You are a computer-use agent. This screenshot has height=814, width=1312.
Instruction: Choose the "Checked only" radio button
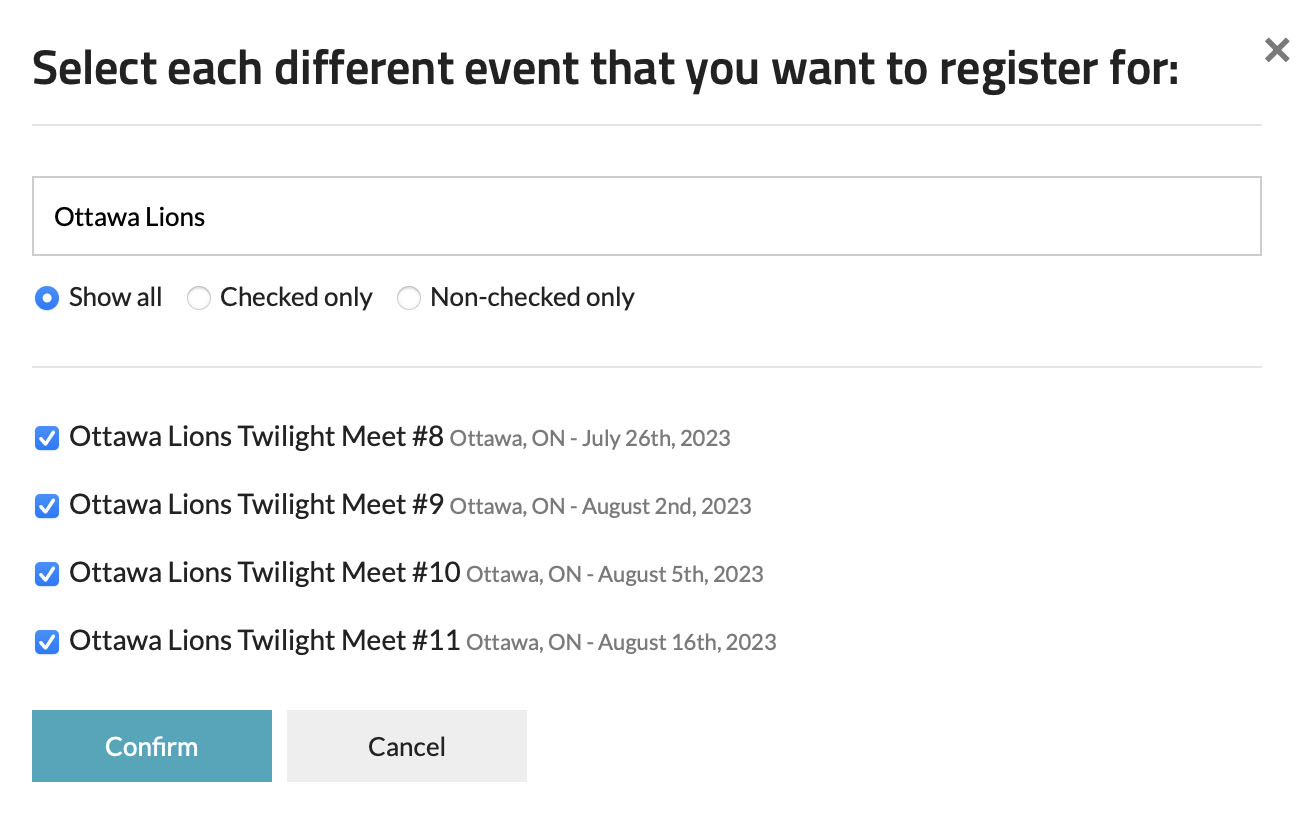pyautogui.click(x=199, y=298)
